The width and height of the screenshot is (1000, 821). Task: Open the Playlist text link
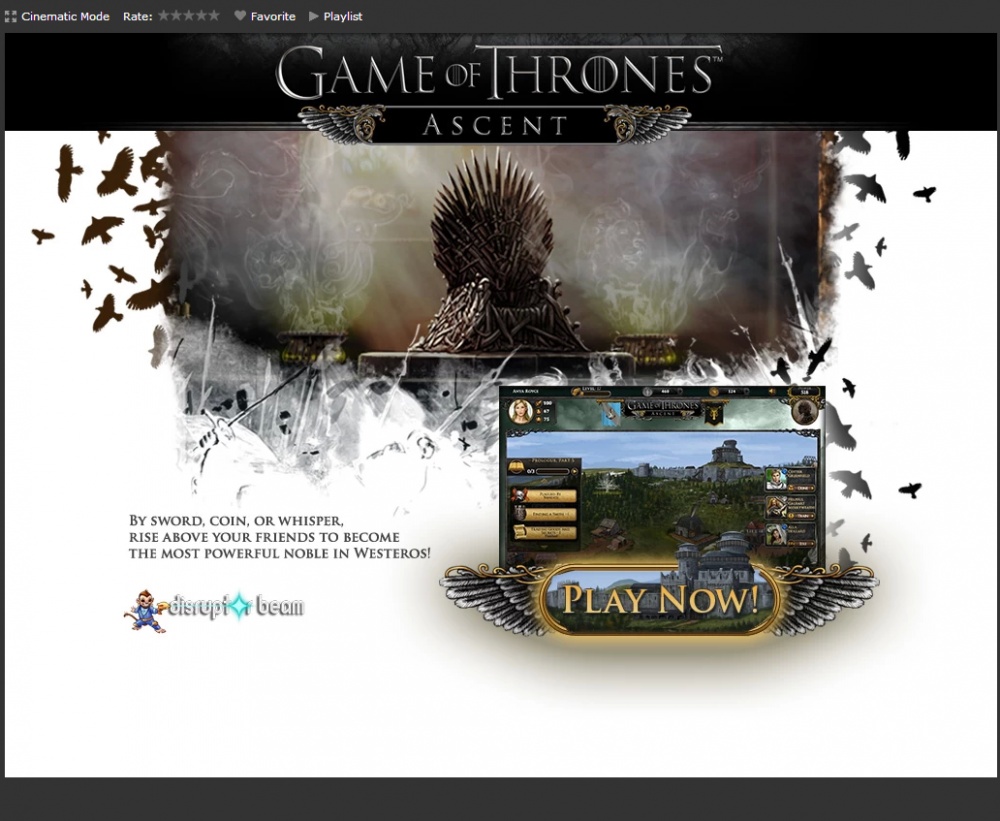(x=342, y=17)
